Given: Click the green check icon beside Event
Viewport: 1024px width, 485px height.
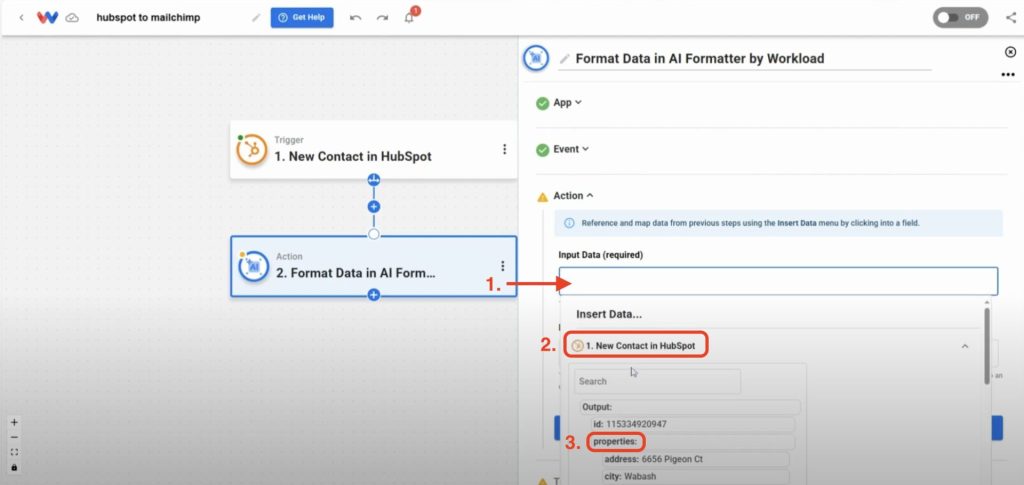Looking at the screenshot, I should click(543, 150).
